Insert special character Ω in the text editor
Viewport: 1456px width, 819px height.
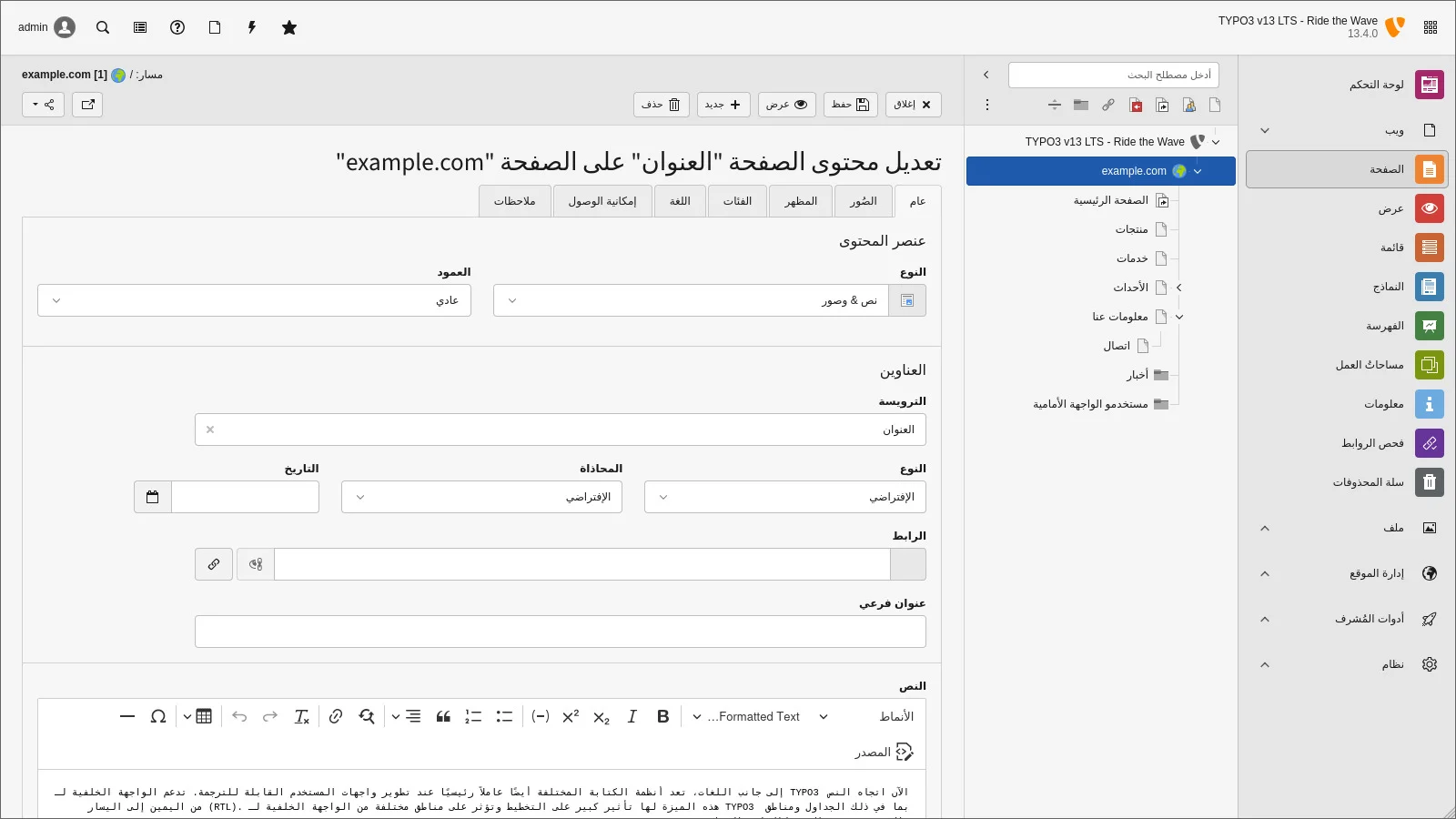pyautogui.click(x=158, y=717)
